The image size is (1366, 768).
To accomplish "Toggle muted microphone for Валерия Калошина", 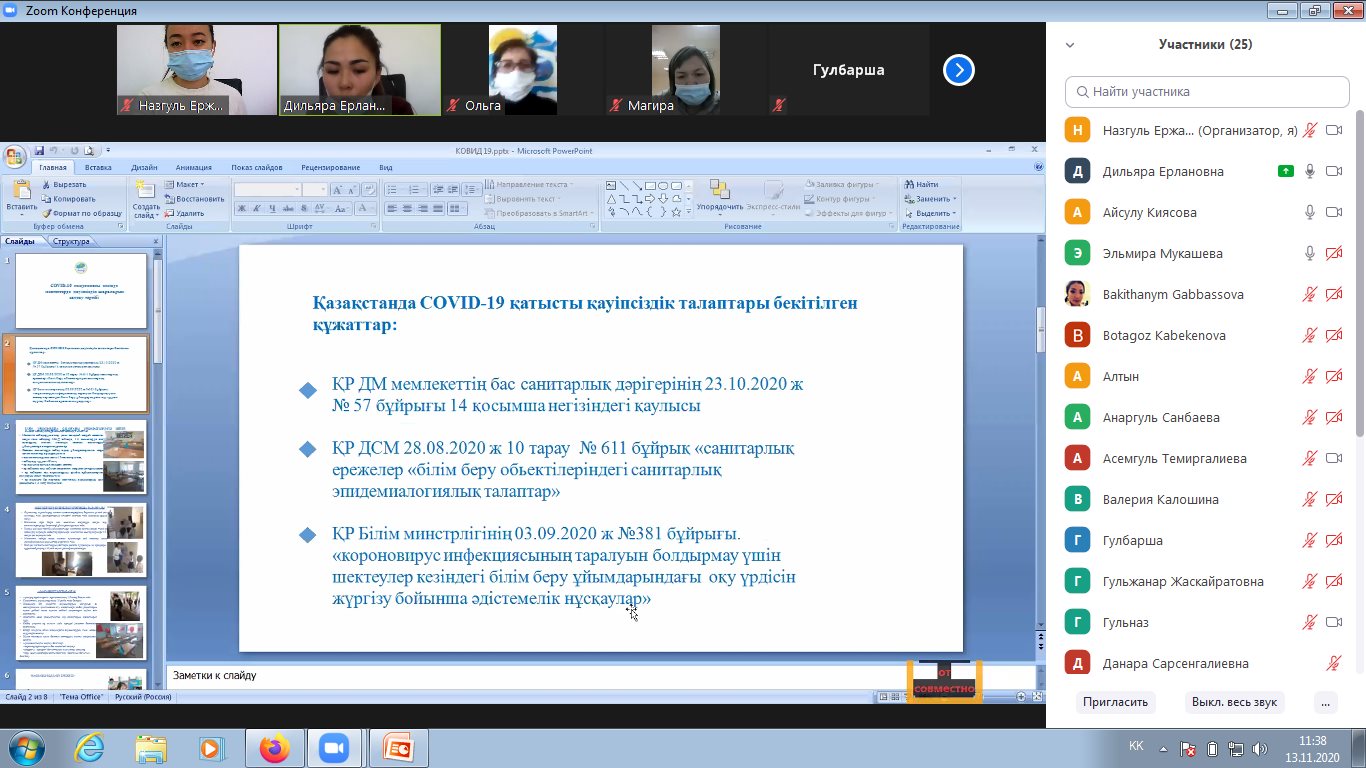I will [x=1309, y=499].
